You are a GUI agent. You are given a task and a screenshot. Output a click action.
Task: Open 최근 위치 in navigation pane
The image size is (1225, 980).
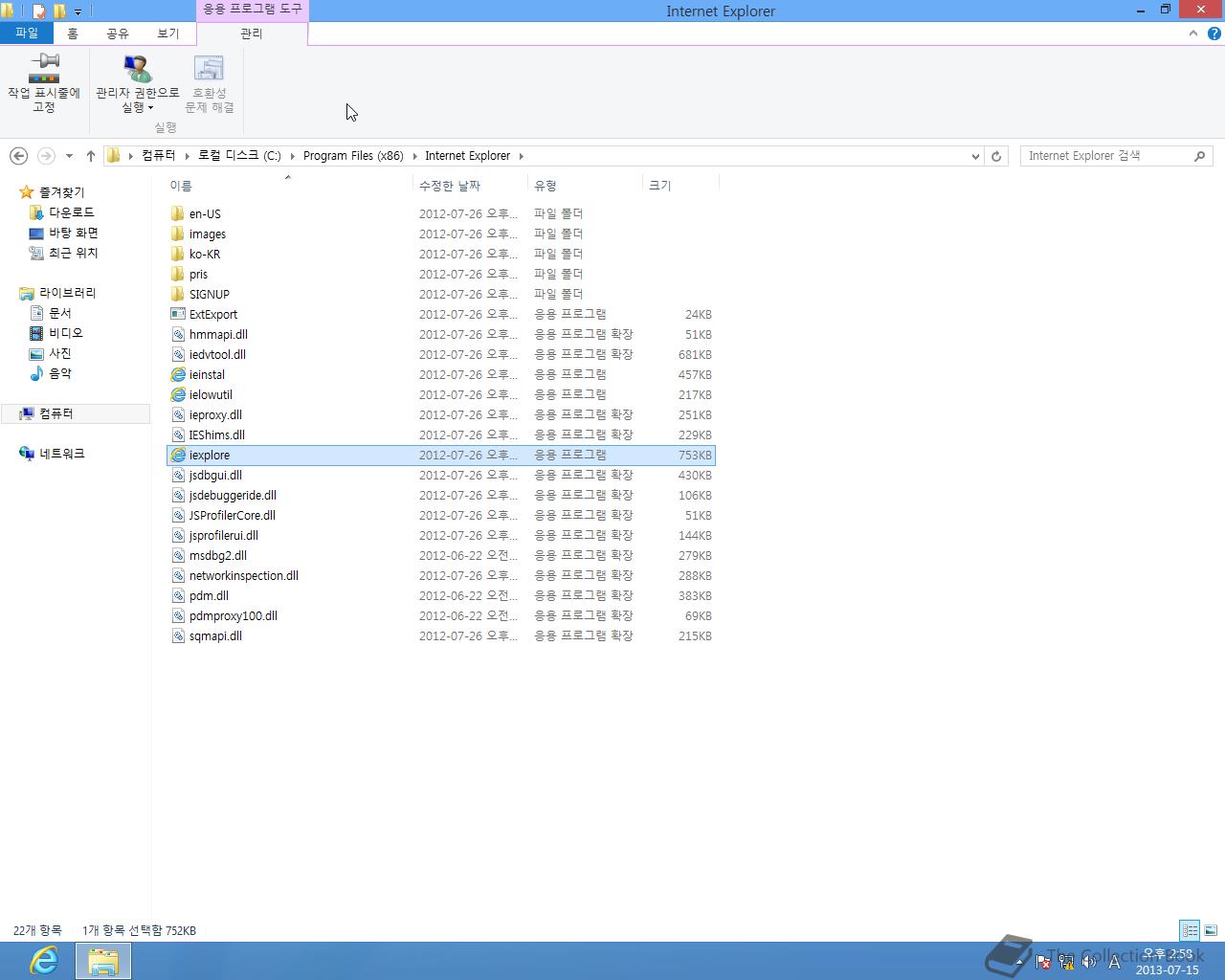pyautogui.click(x=73, y=253)
